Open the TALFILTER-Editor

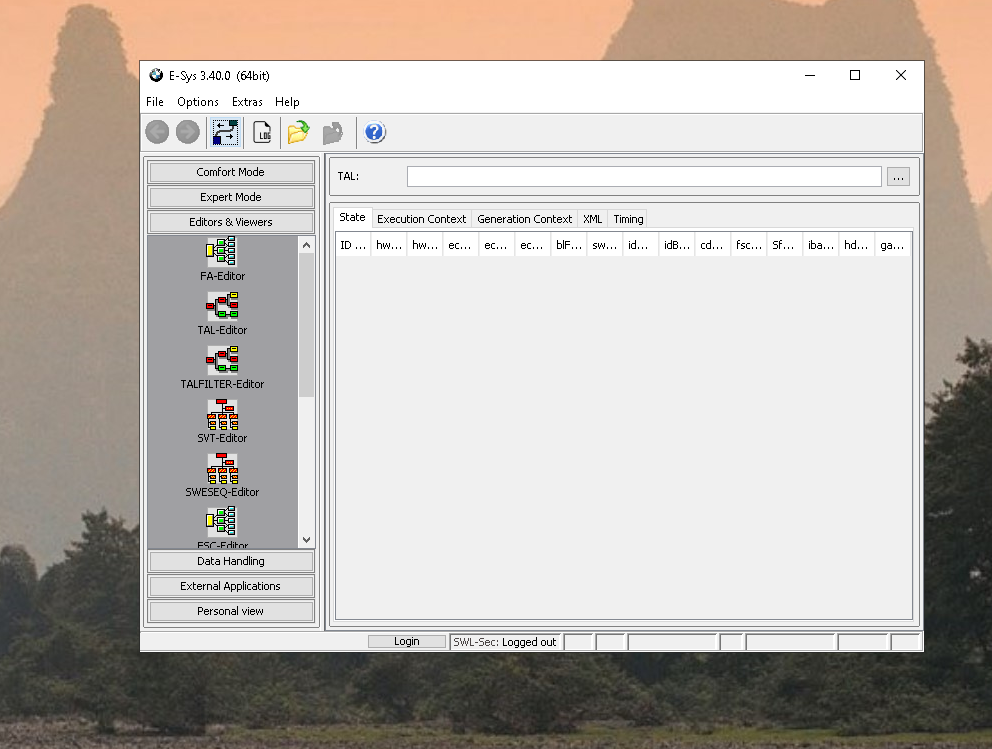click(x=222, y=368)
